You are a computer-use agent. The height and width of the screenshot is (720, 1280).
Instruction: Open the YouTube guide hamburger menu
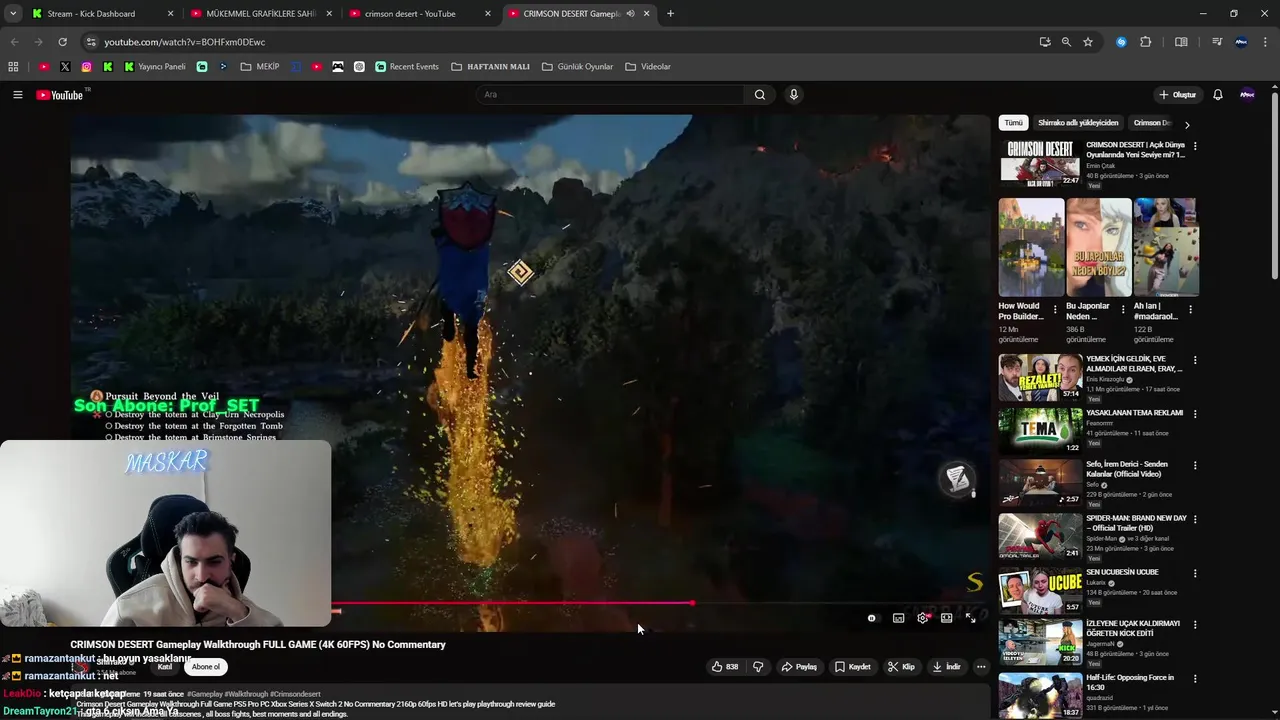point(17,95)
